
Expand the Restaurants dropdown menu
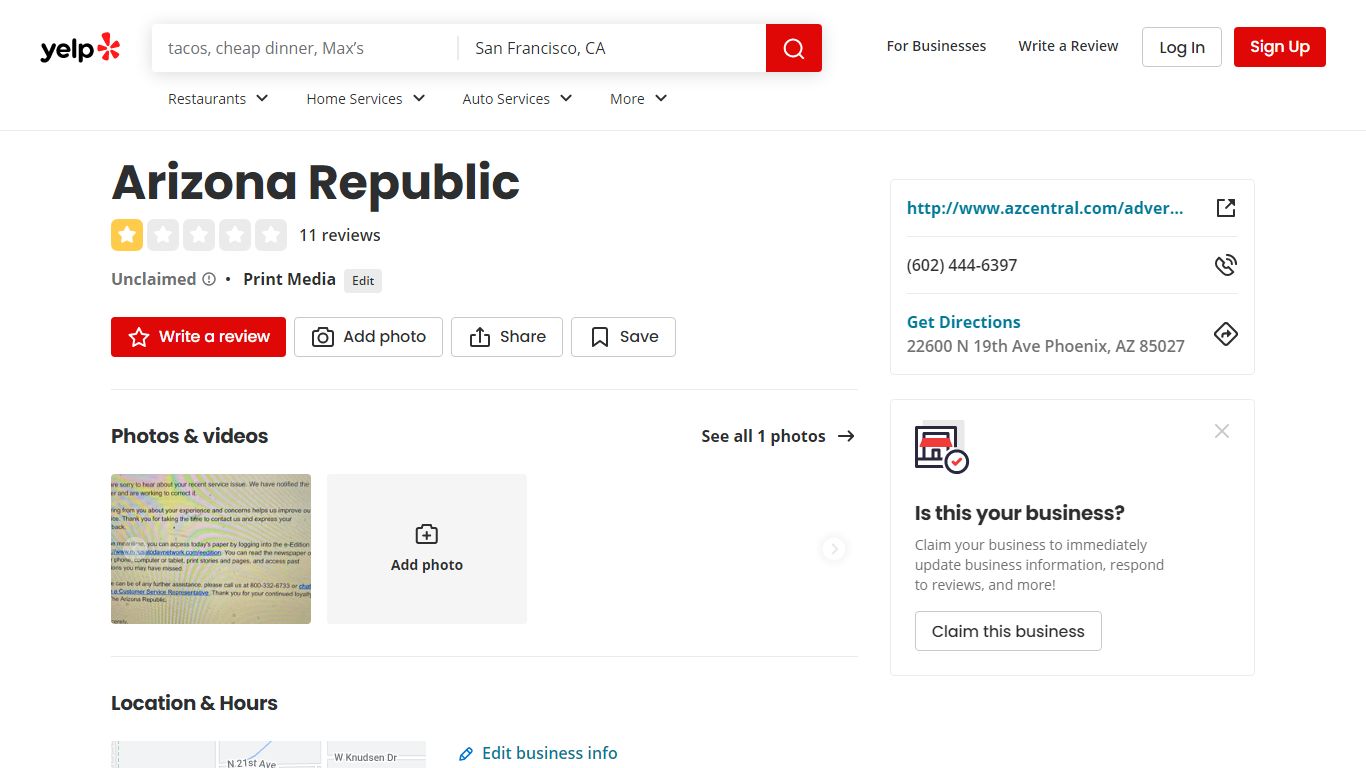(218, 99)
